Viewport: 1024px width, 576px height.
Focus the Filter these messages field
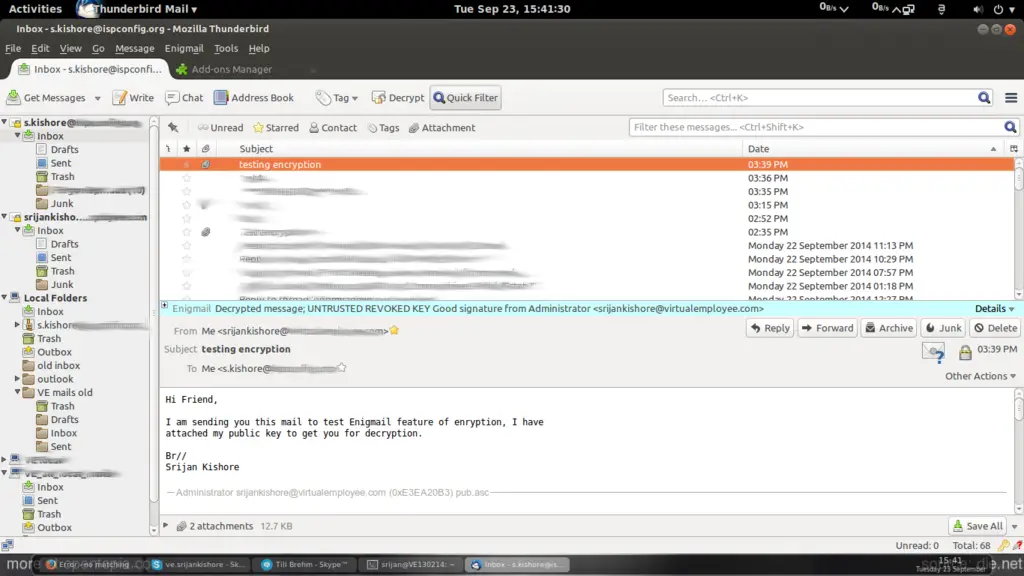point(816,127)
